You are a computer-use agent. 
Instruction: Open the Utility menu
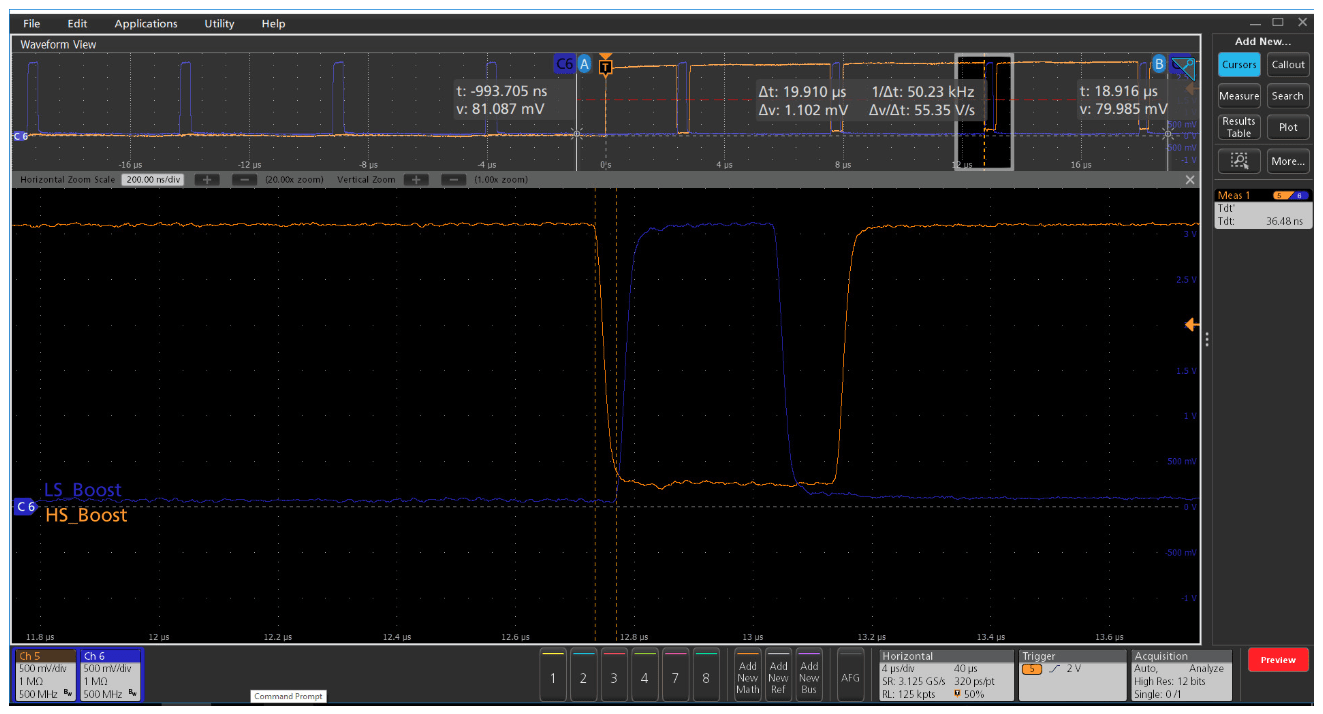click(219, 23)
